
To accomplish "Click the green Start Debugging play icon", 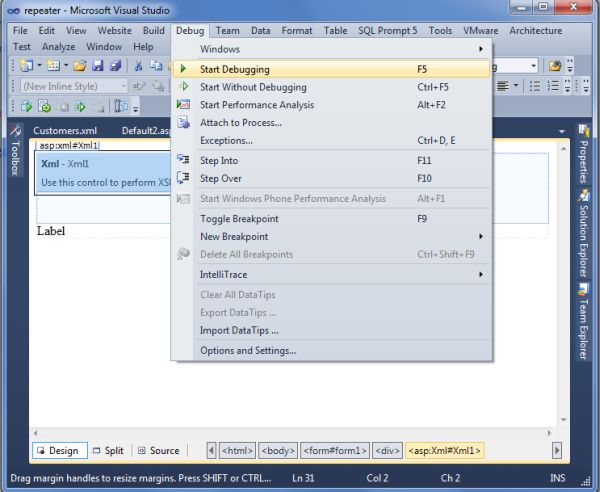I will click(183, 69).
